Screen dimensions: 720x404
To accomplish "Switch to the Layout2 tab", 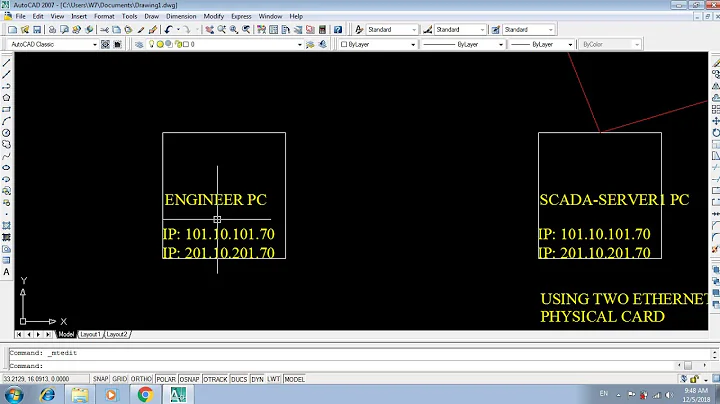I will (117, 334).
